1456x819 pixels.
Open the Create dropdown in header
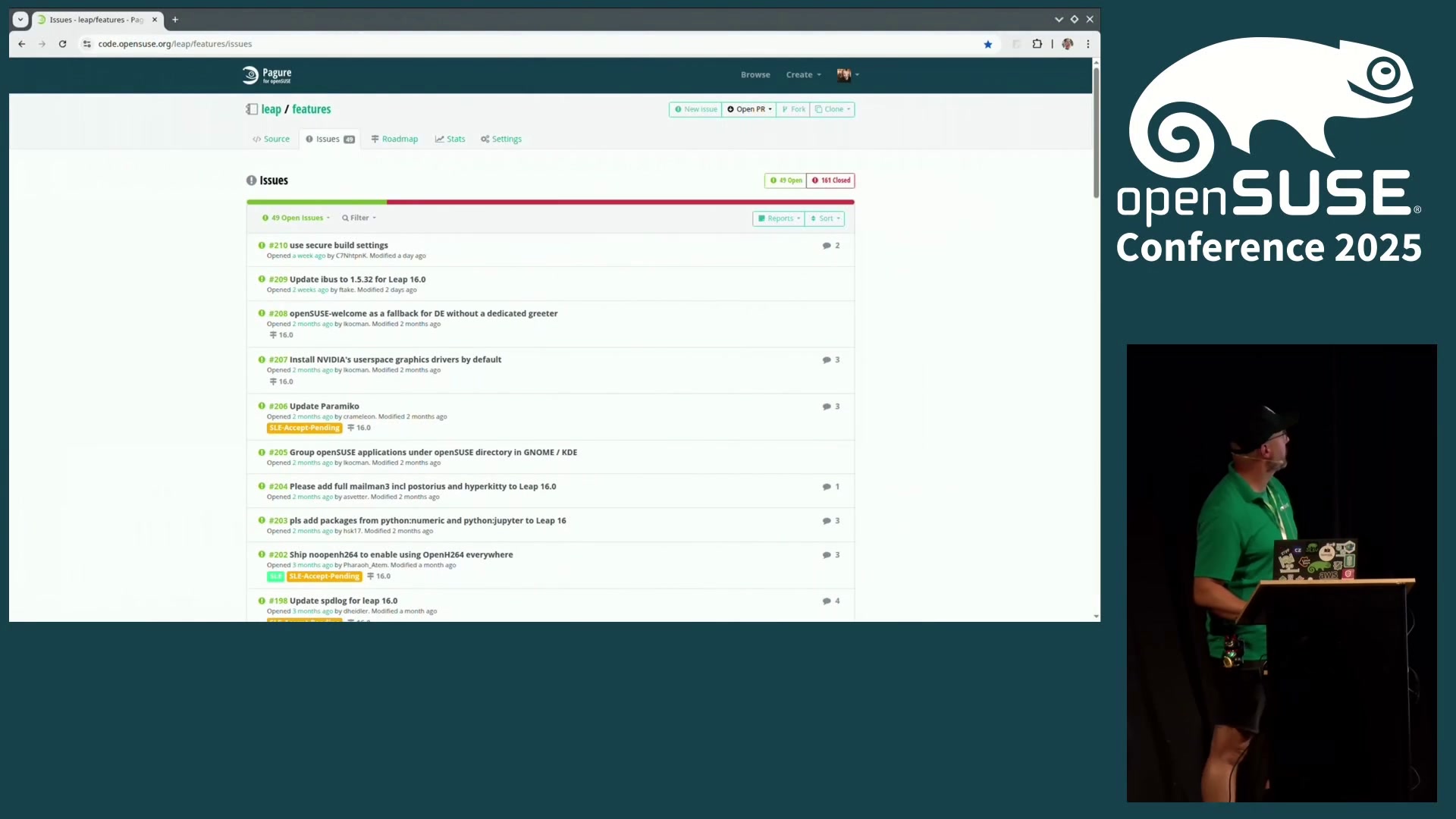tap(803, 75)
